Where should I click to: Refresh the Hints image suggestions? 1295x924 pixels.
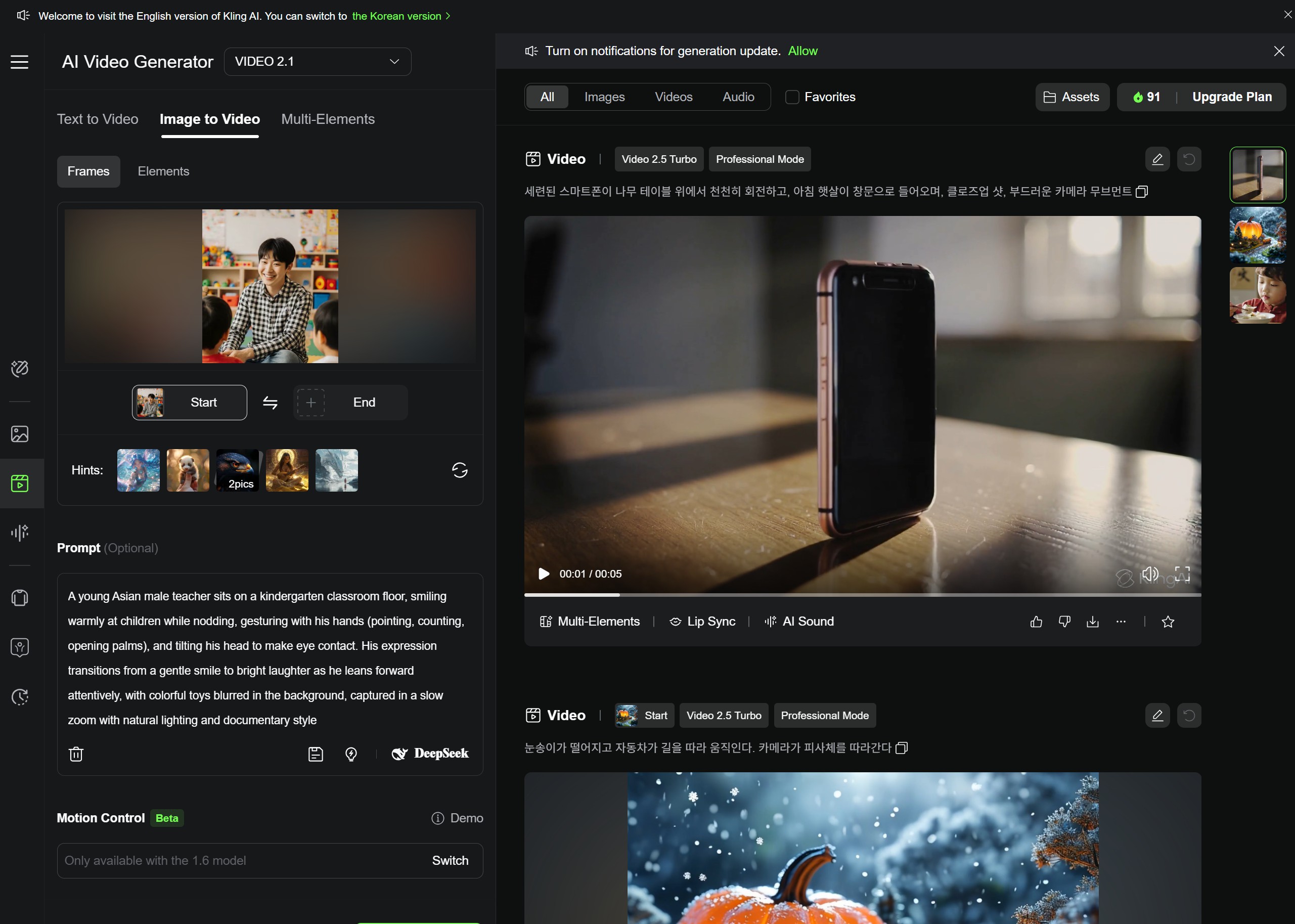pyautogui.click(x=460, y=470)
